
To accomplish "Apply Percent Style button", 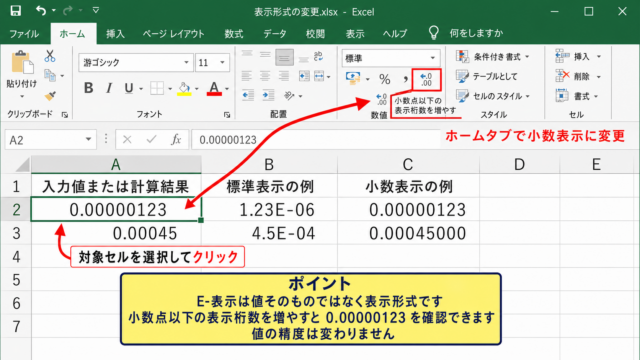I will click(x=384, y=79).
